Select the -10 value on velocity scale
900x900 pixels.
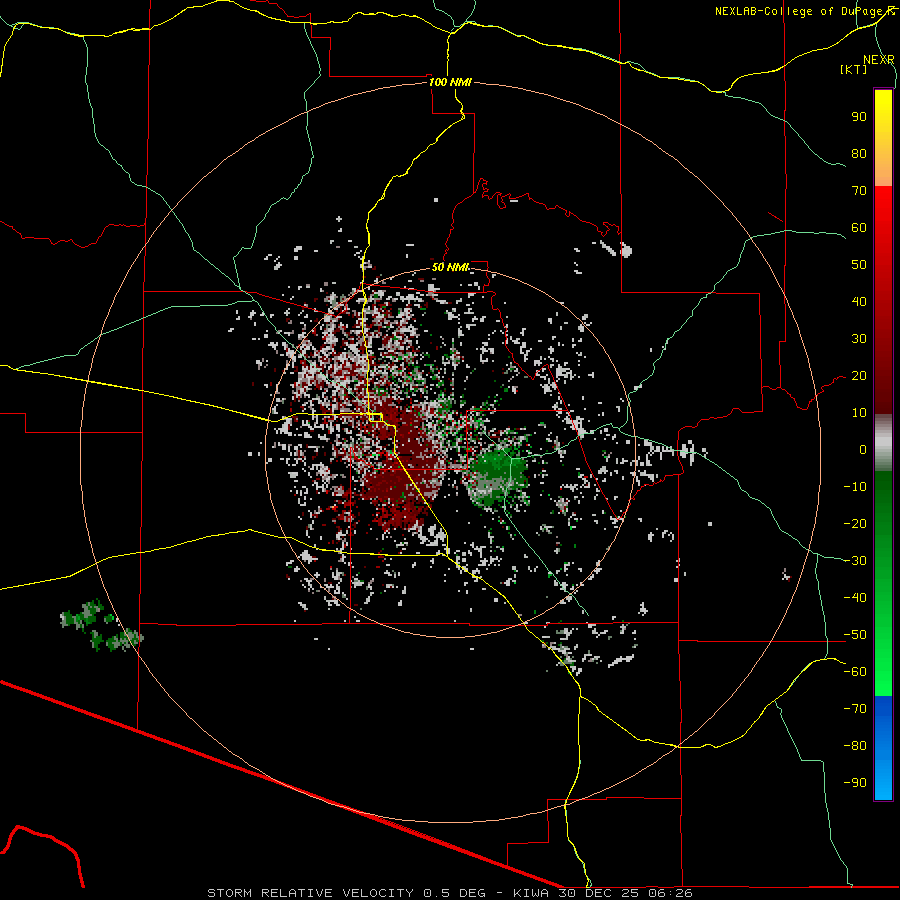[855, 487]
